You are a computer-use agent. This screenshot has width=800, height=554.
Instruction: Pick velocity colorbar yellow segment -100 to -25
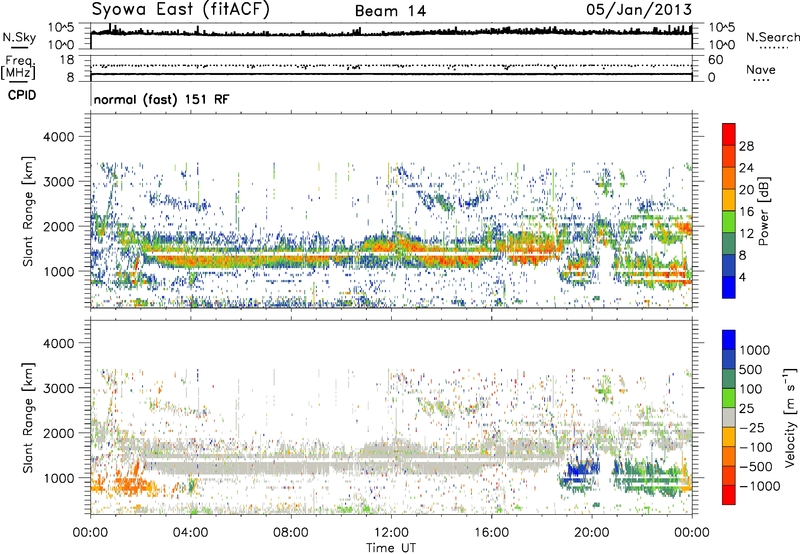click(x=729, y=437)
